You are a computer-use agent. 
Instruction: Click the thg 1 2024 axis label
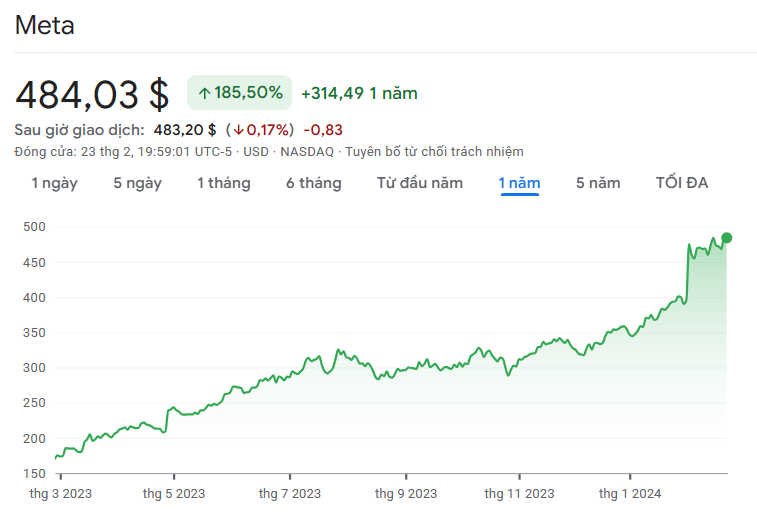(629, 493)
